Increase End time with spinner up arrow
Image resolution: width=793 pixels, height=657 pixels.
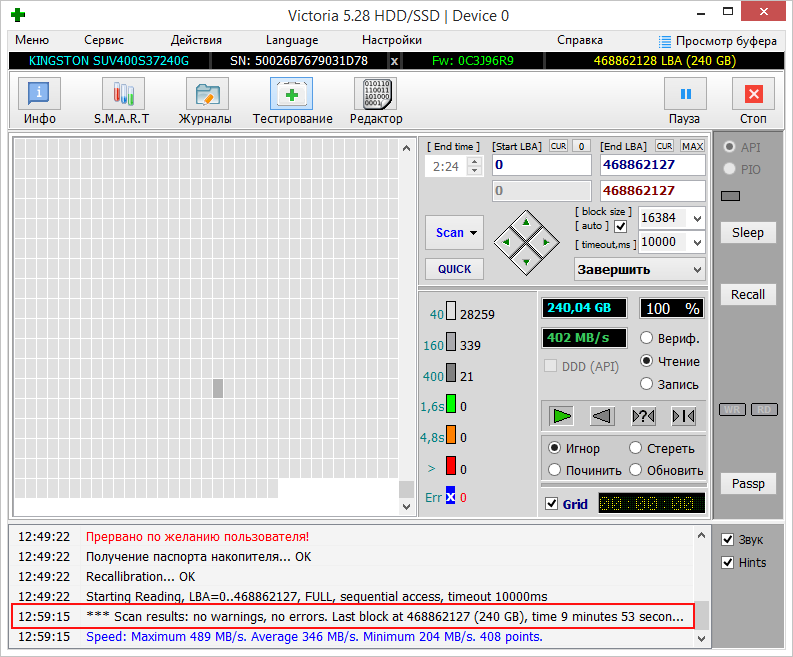click(x=474, y=162)
